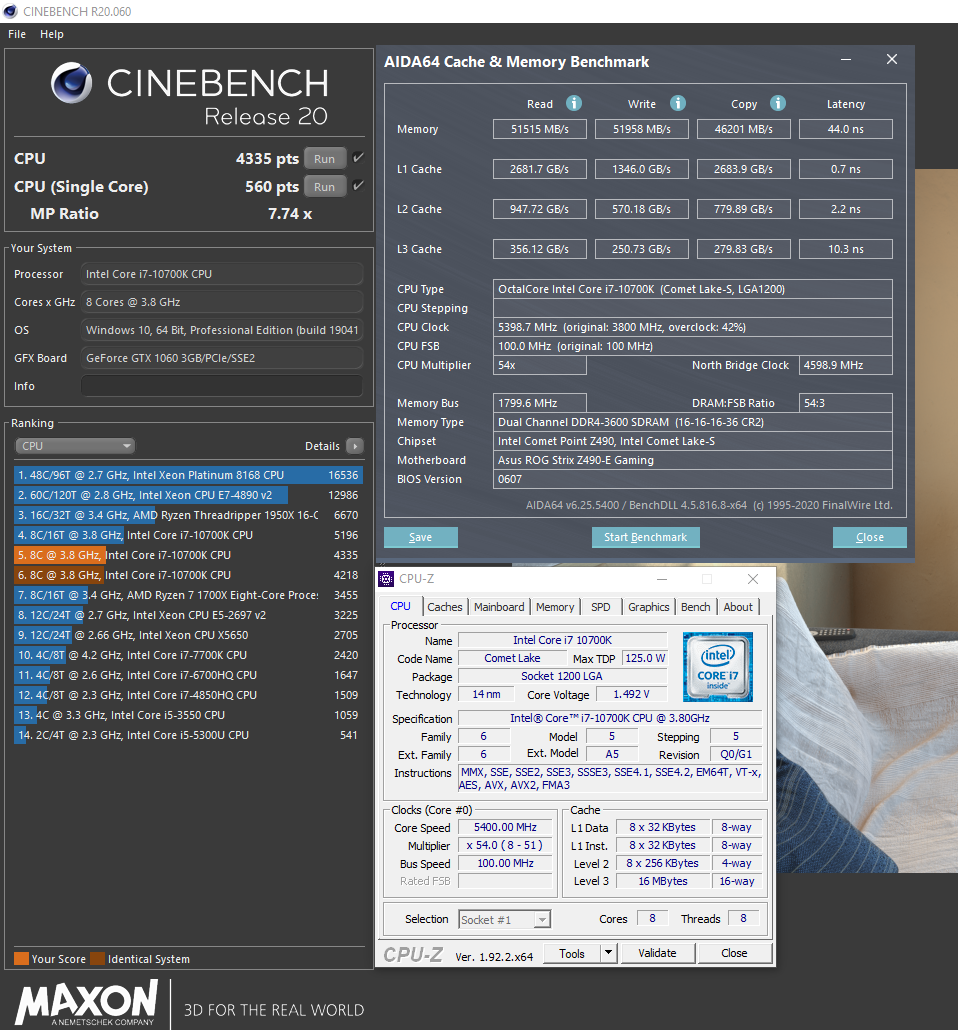958x1030 pixels.
Task: Switch to the SPD tab in CPU-Z
Action: pyautogui.click(x=601, y=607)
